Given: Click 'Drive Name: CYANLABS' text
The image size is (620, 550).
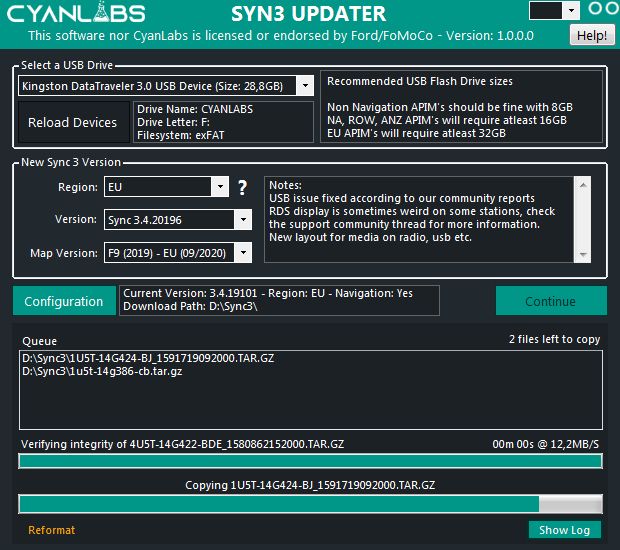Looking at the screenshot, I should pyautogui.click(x=195, y=109).
